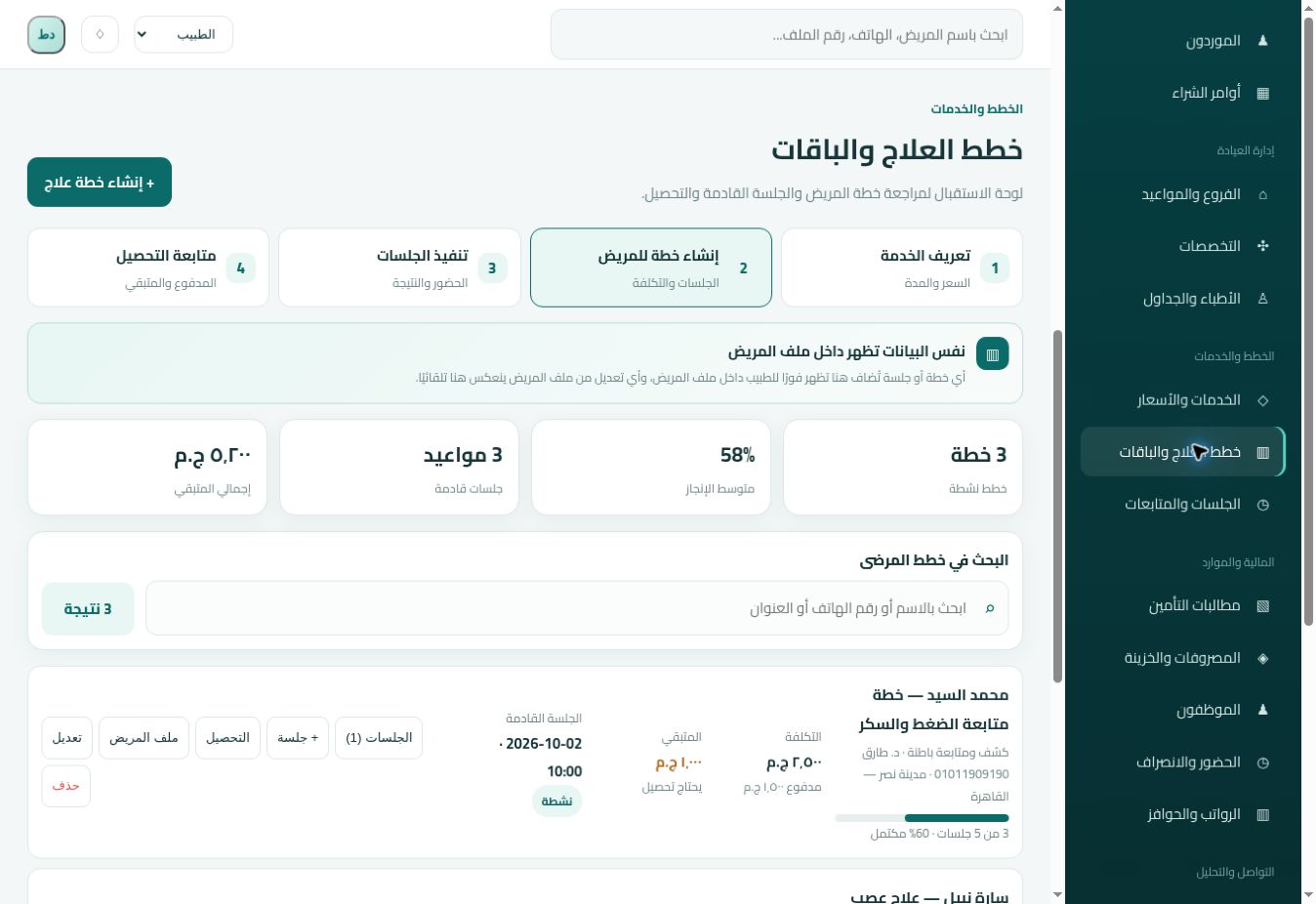The image size is (1316, 904).
Task: Go to step 4 متابعة التحصيل
Action: (x=148, y=267)
